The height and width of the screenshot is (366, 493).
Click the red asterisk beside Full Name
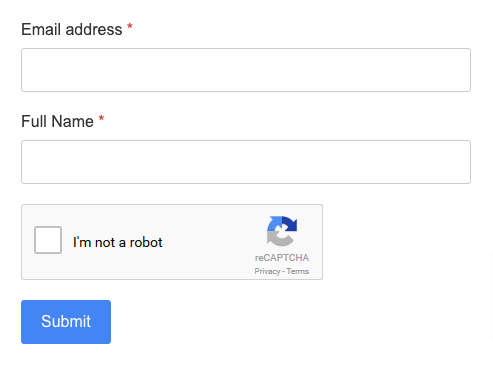[x=101, y=118]
